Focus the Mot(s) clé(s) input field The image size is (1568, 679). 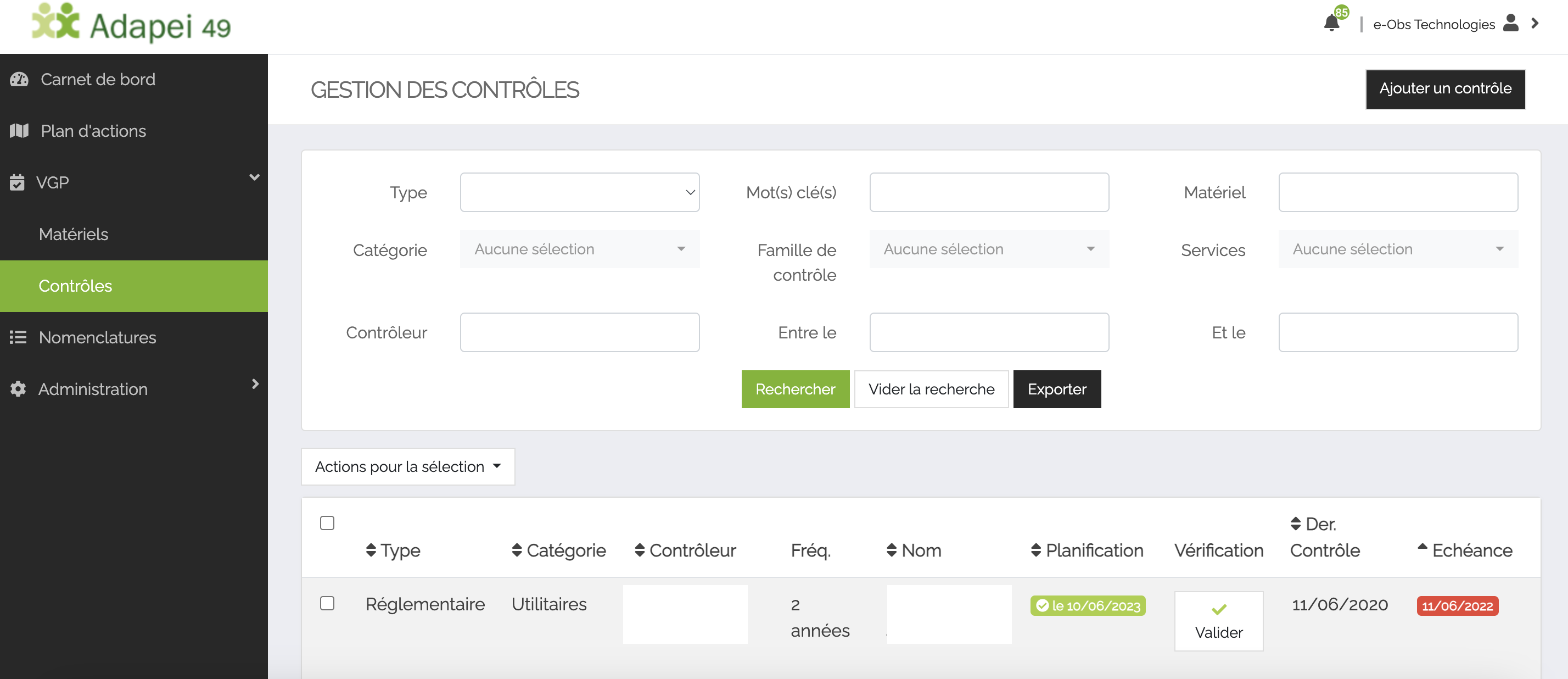pyautogui.click(x=989, y=192)
